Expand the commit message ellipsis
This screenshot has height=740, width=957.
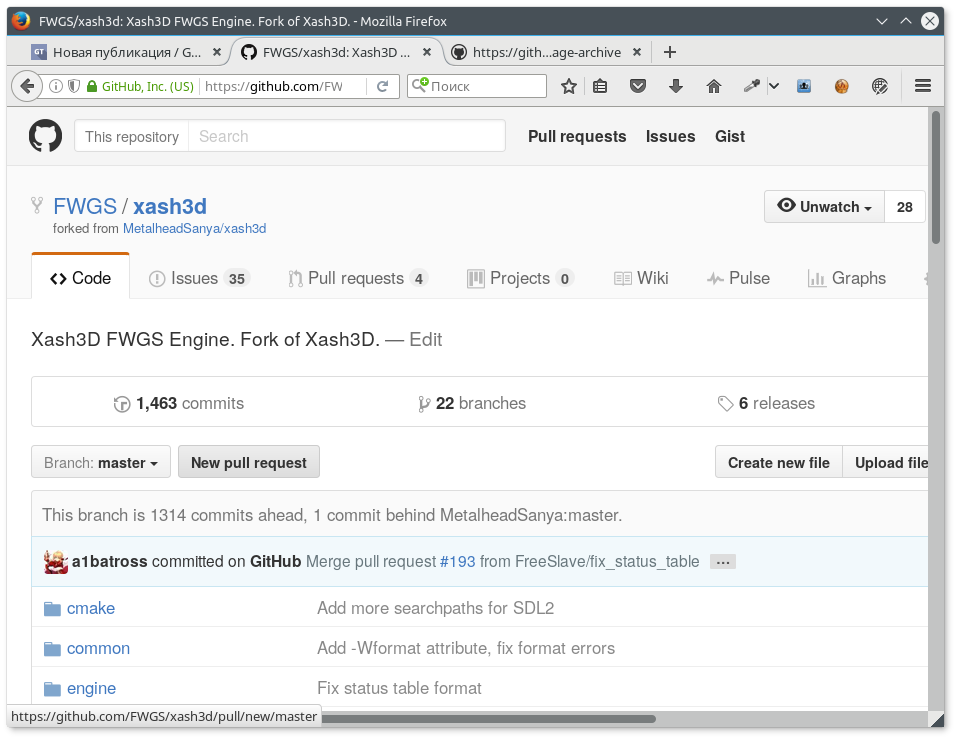pyautogui.click(x=723, y=562)
